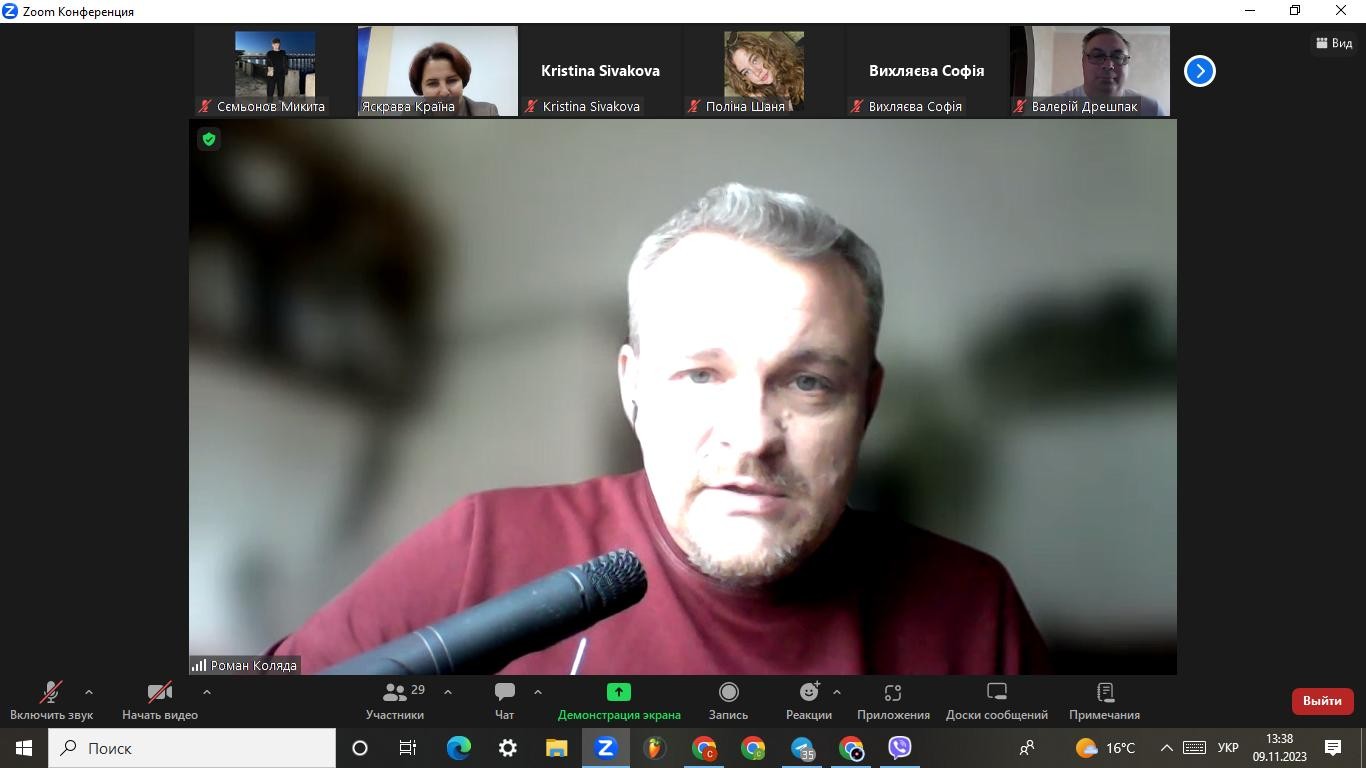Open Примечания notes
Viewport: 1366px width, 768px height.
tap(1104, 701)
